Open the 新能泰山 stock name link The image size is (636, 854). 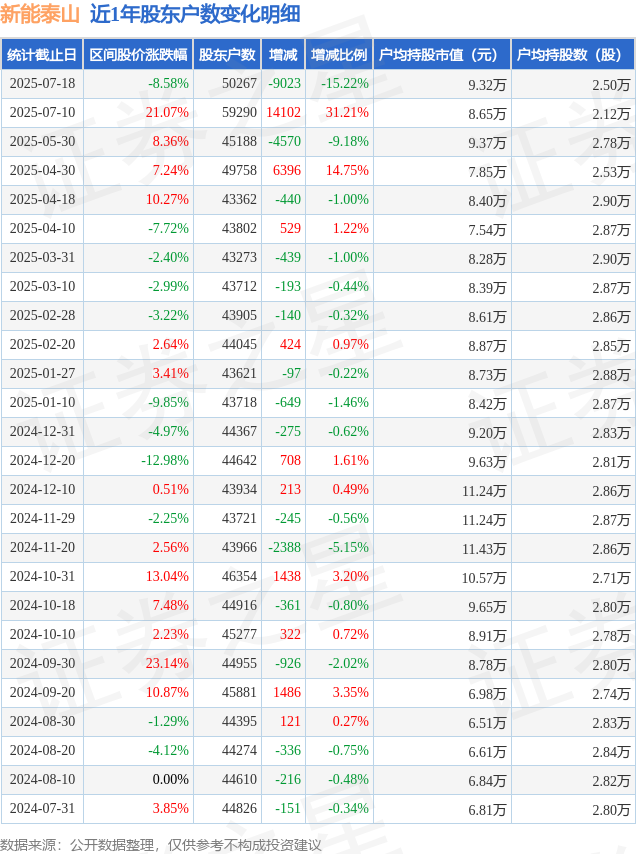[40, 14]
